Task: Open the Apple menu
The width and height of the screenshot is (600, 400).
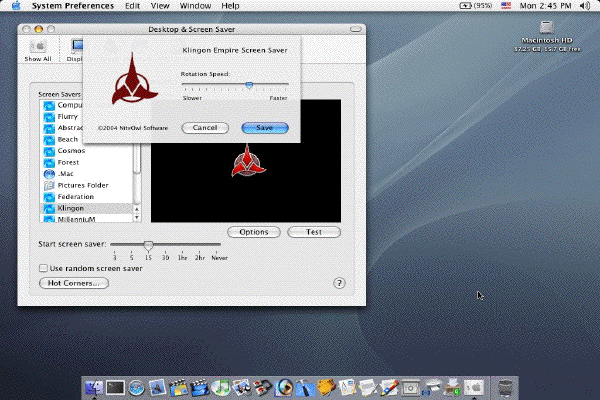Action: [x=16, y=6]
